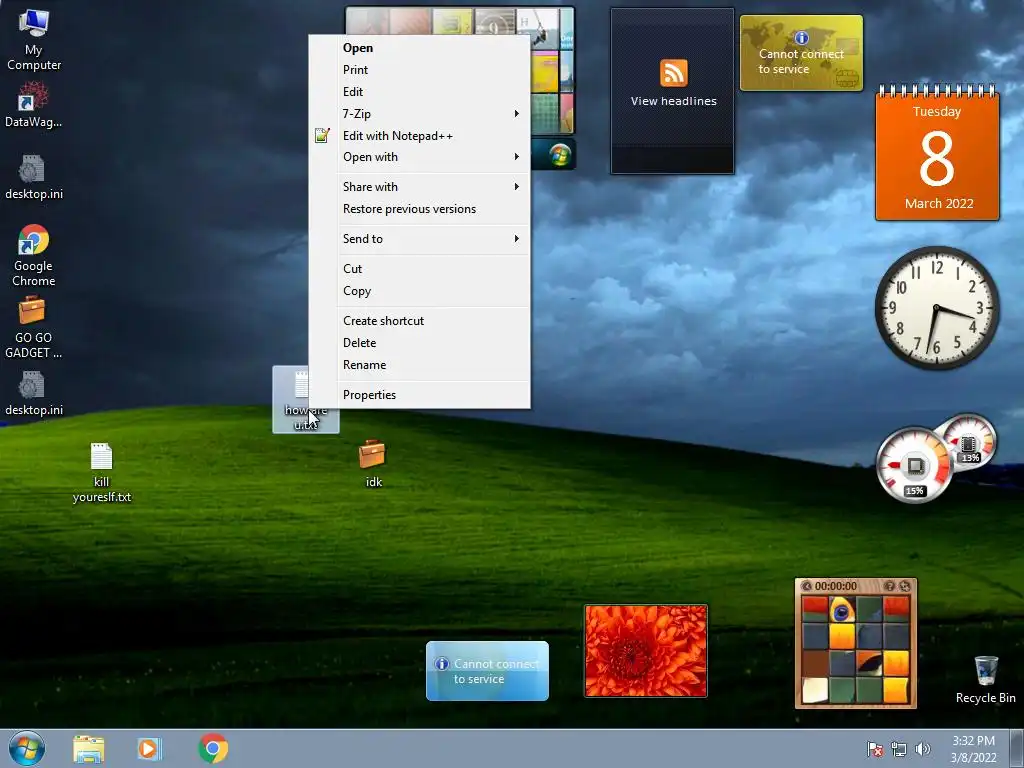Click the View headlines link
The width and height of the screenshot is (1024, 768).
pyautogui.click(x=673, y=101)
